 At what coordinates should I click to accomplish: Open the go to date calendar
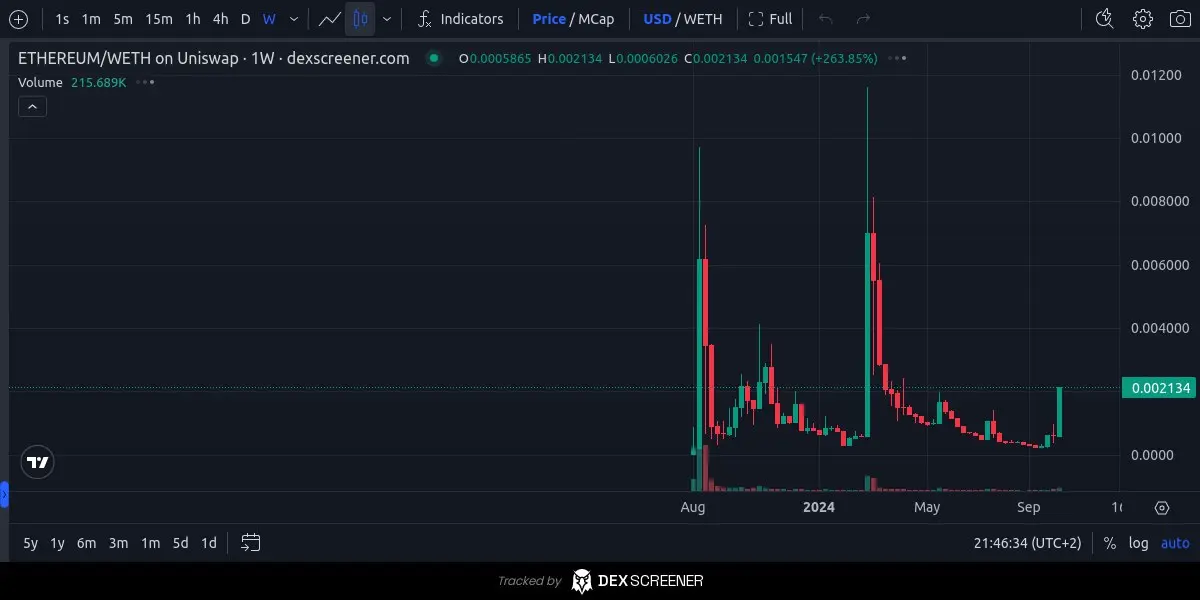pyautogui.click(x=251, y=543)
